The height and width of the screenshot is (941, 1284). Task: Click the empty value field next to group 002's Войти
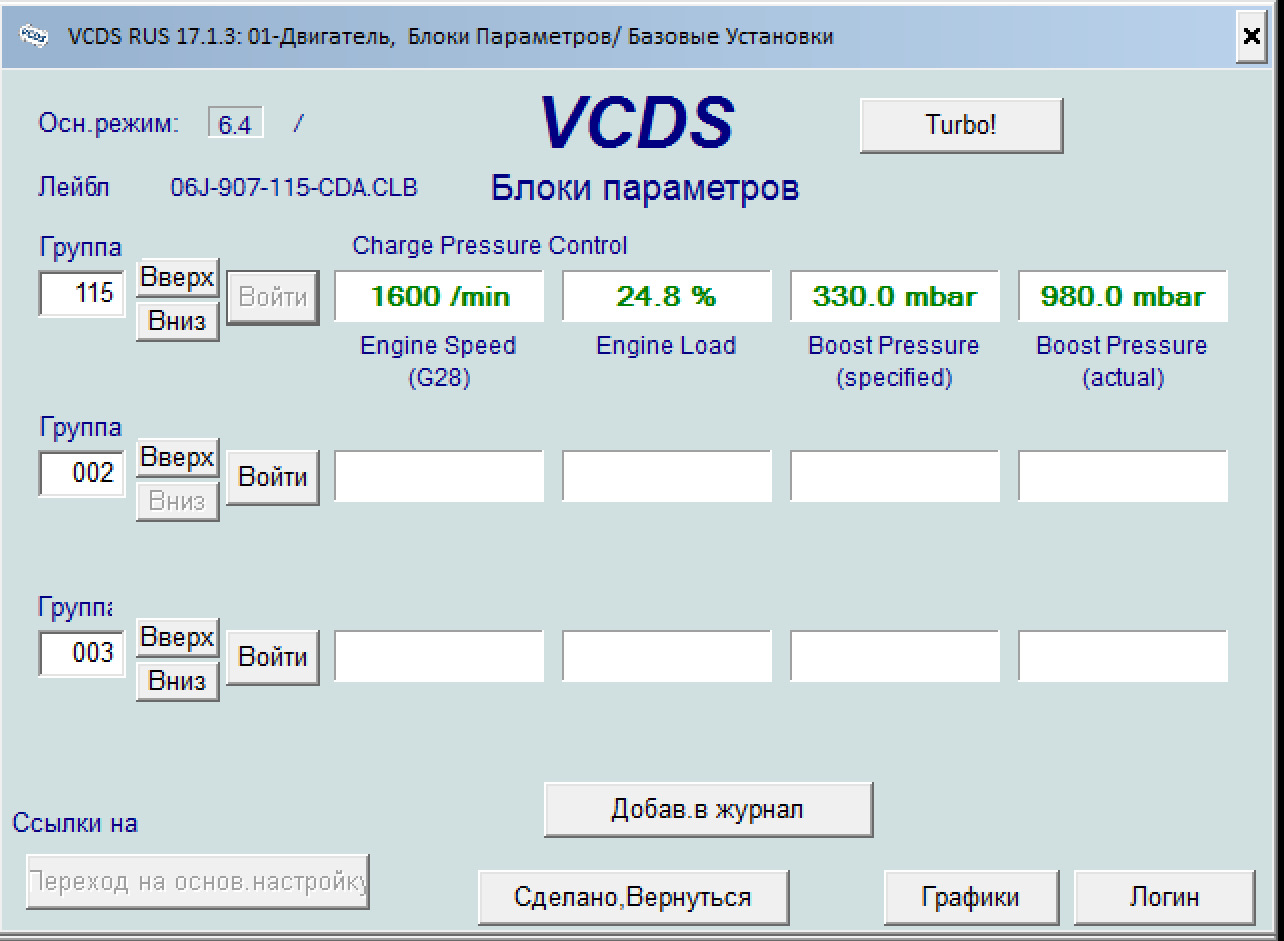tap(439, 476)
